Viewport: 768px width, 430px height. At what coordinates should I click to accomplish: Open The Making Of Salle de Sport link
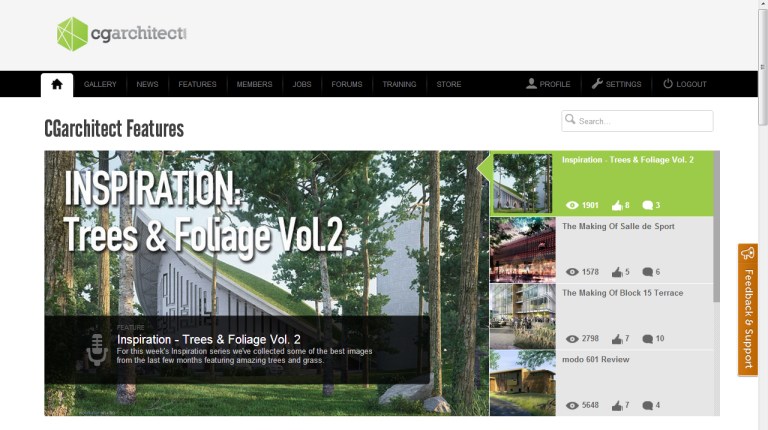pos(618,226)
